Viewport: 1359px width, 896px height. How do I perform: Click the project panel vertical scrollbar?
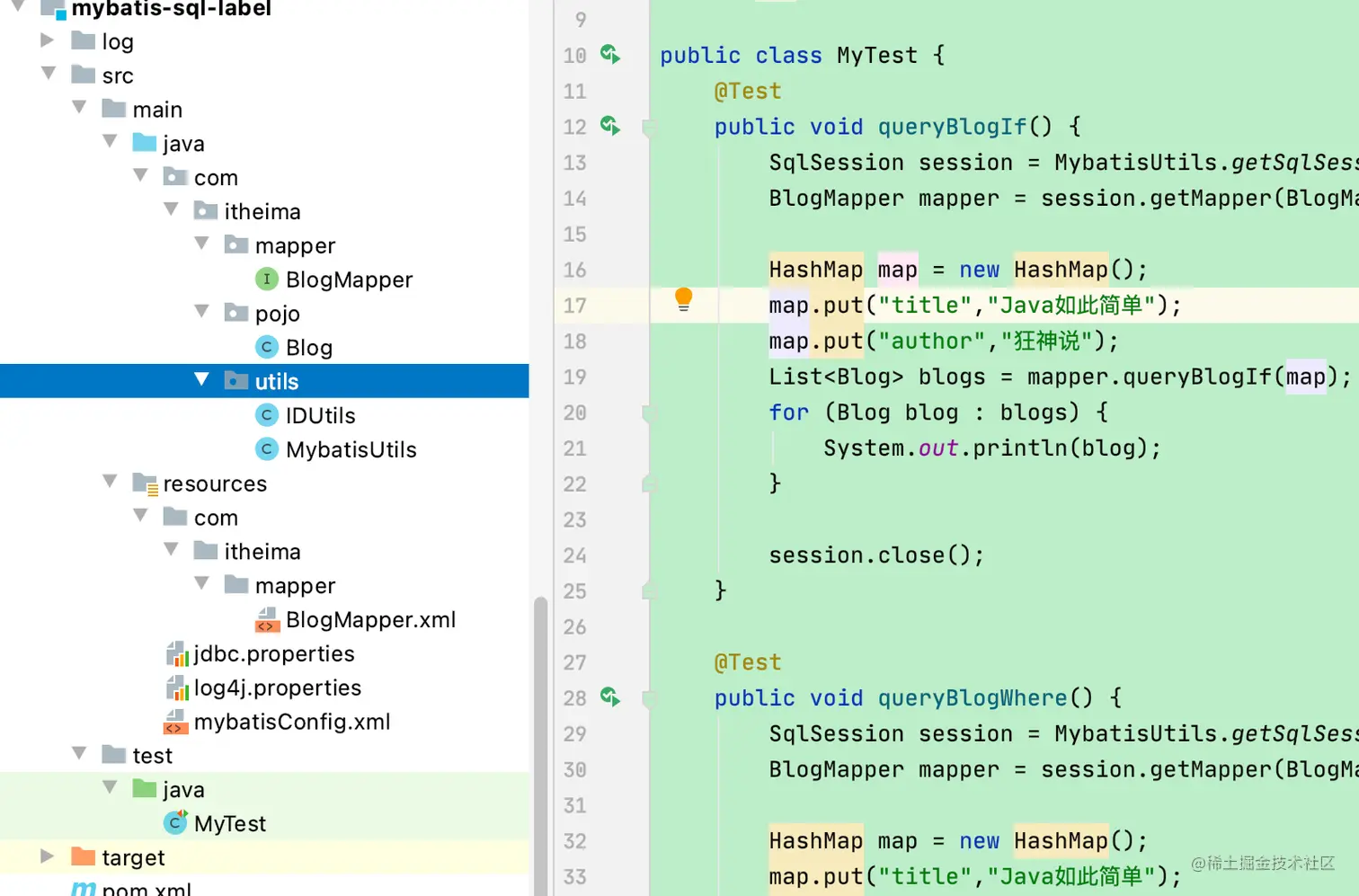(540, 746)
